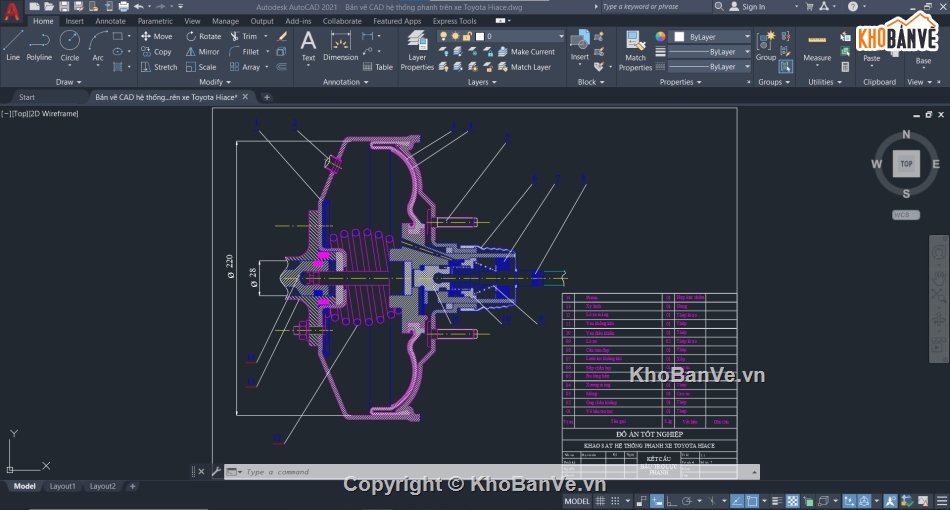Image resolution: width=950 pixels, height=510 pixels.
Task: Expand the Draw panel
Action: (x=68, y=82)
